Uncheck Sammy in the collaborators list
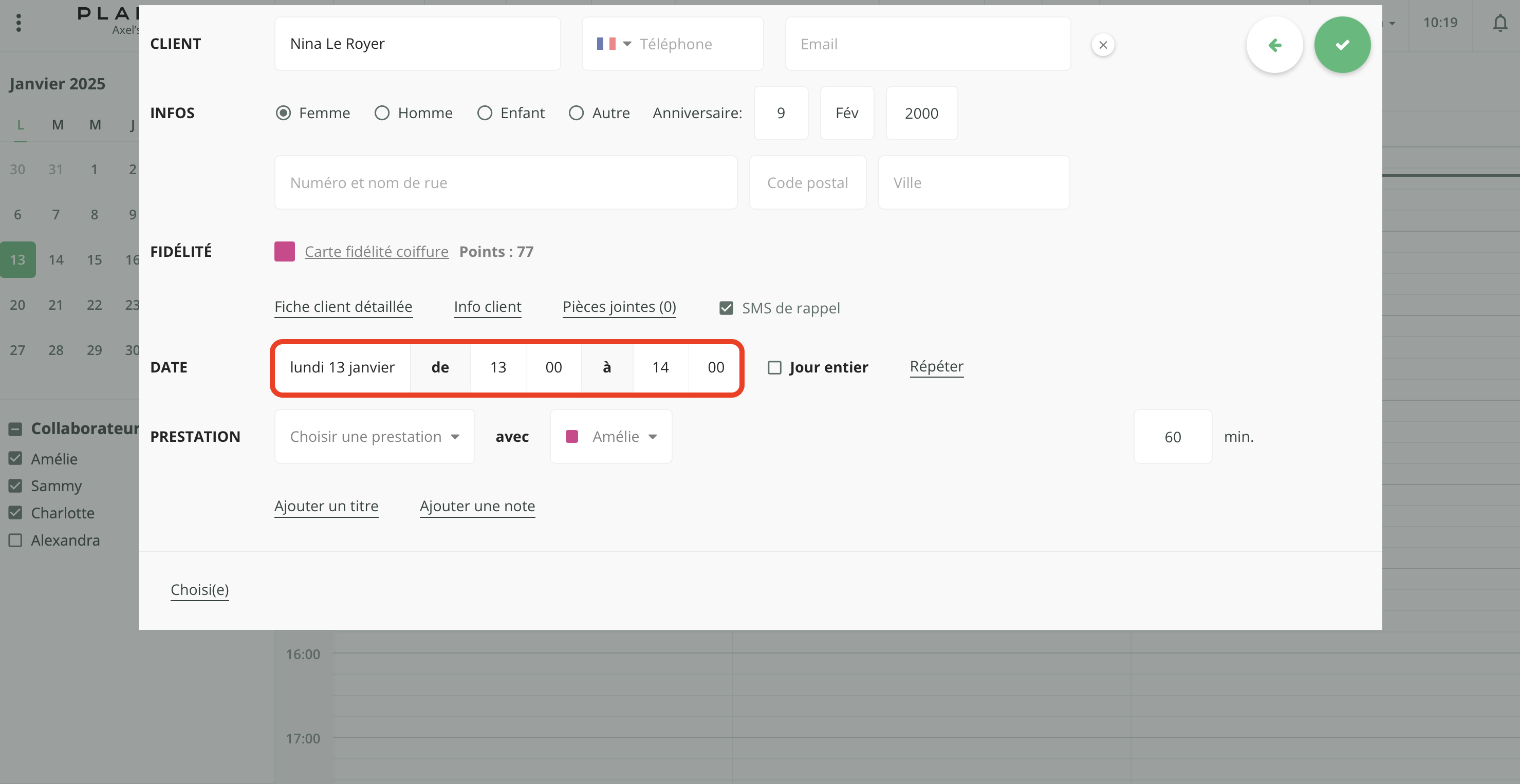 [x=15, y=486]
